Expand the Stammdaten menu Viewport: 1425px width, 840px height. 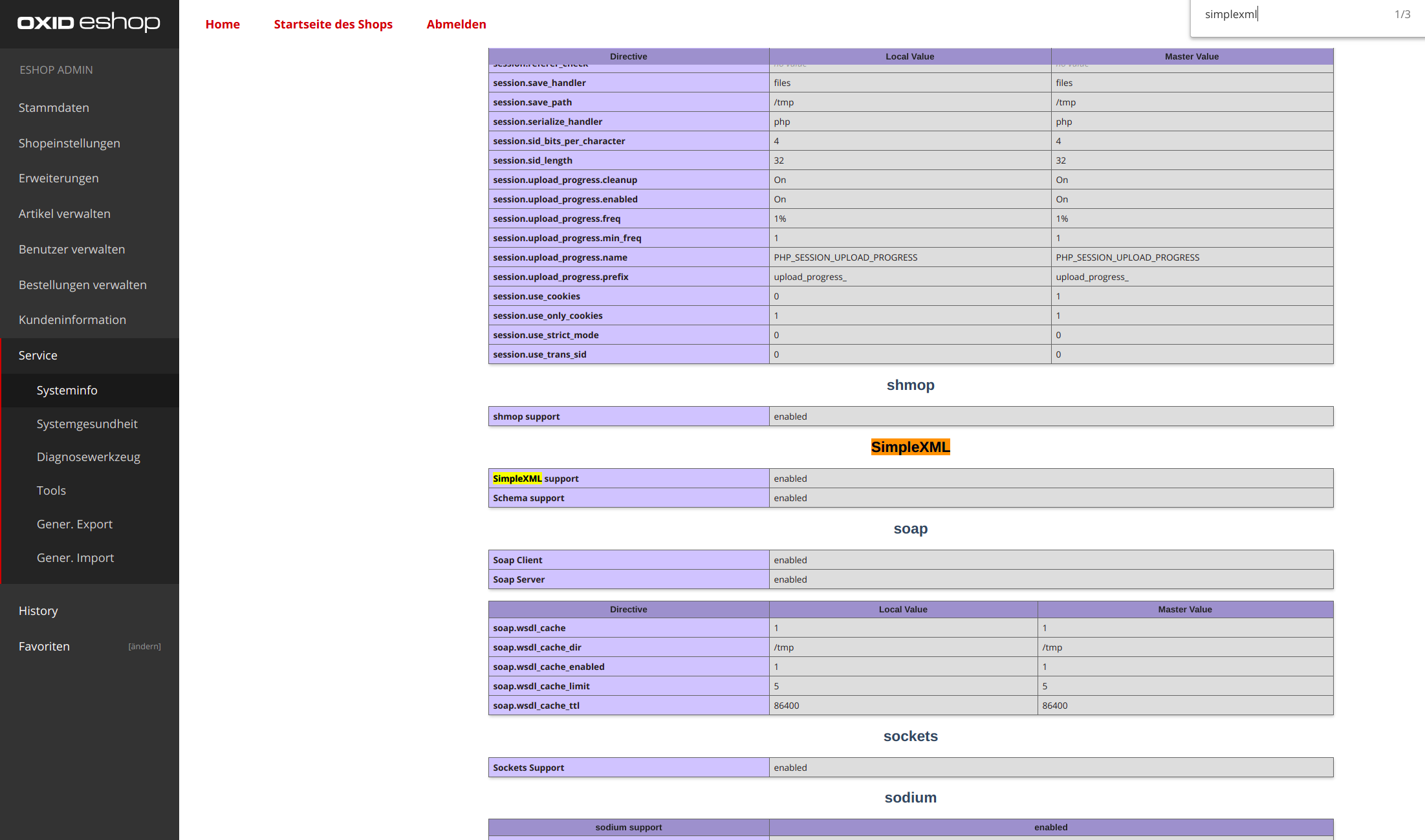54,107
